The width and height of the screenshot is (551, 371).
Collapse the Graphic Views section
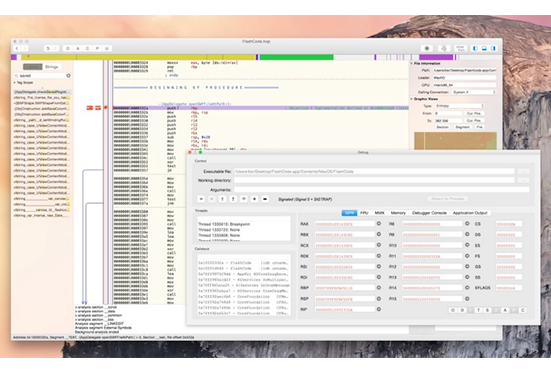(x=411, y=99)
